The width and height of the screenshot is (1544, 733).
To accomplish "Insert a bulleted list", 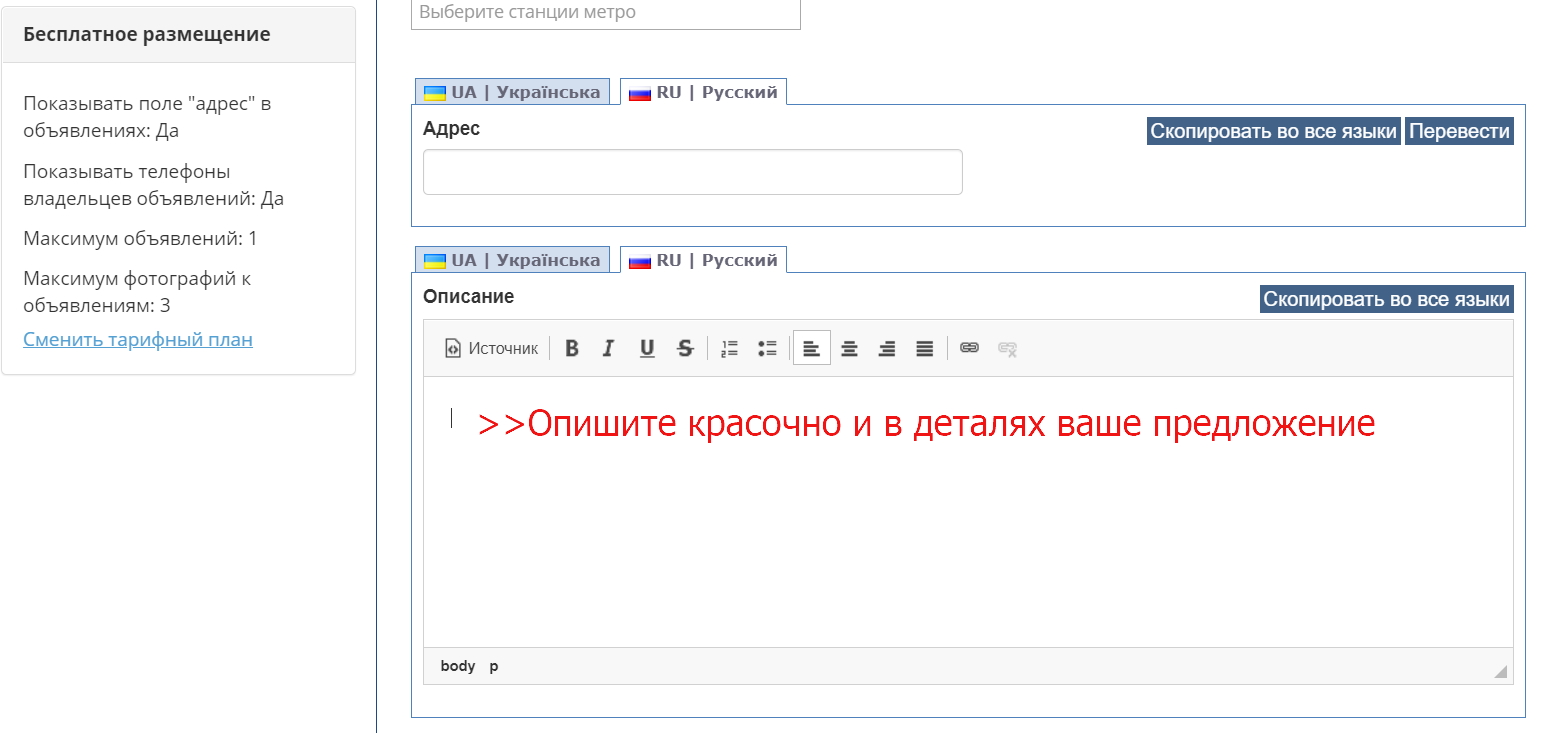I will coord(767,348).
